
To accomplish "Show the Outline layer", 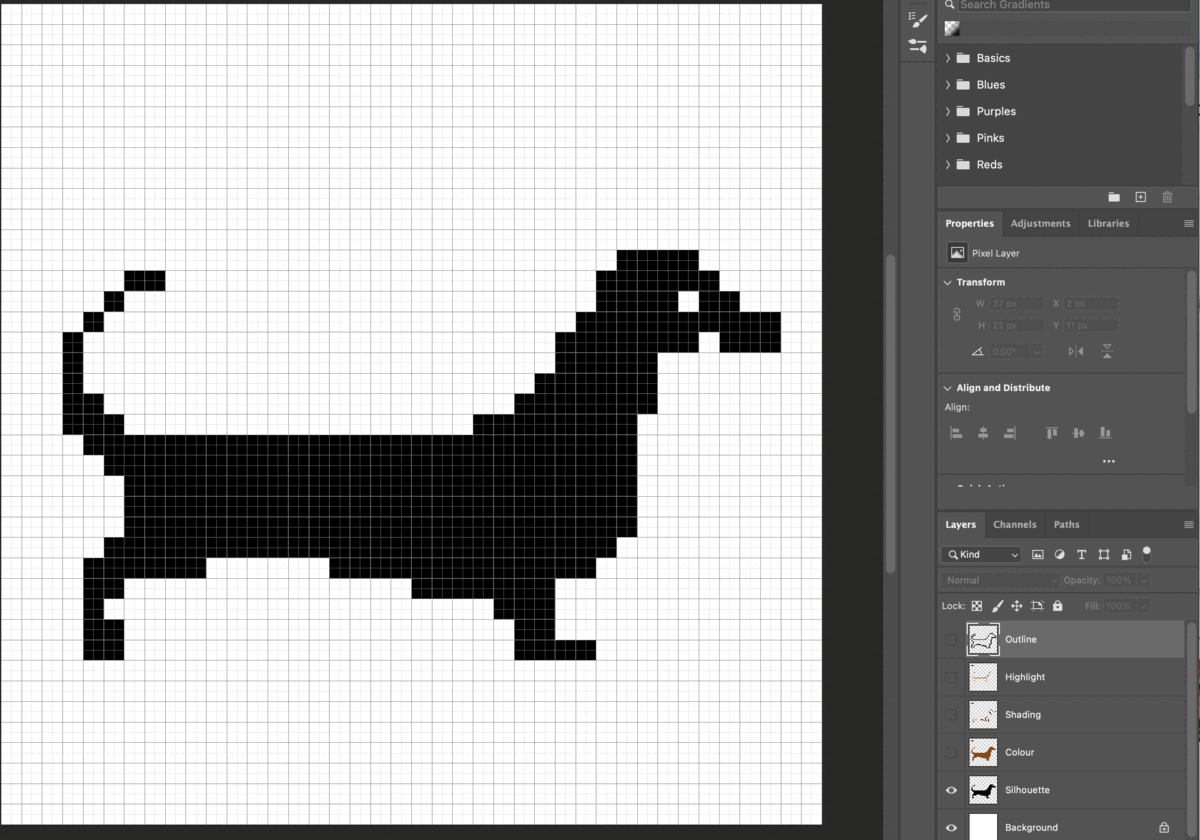I will click(951, 639).
